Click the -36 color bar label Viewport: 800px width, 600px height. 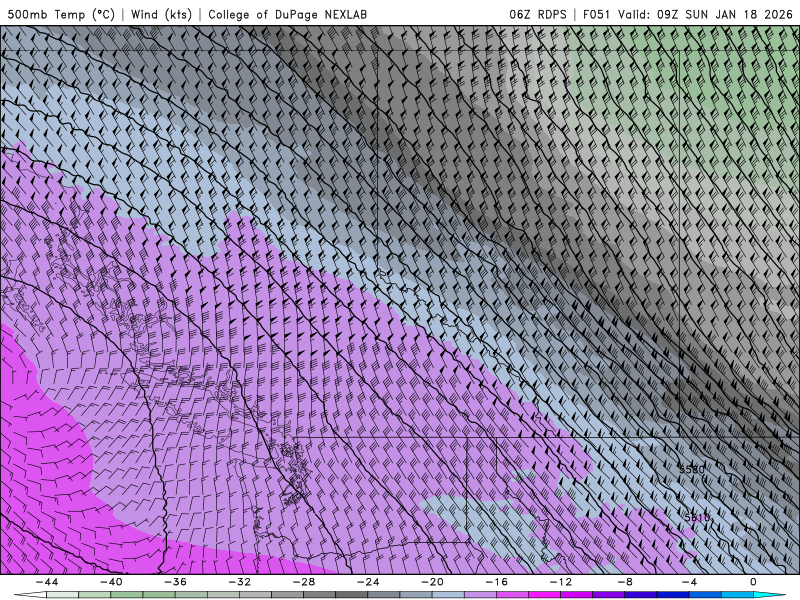point(175,582)
